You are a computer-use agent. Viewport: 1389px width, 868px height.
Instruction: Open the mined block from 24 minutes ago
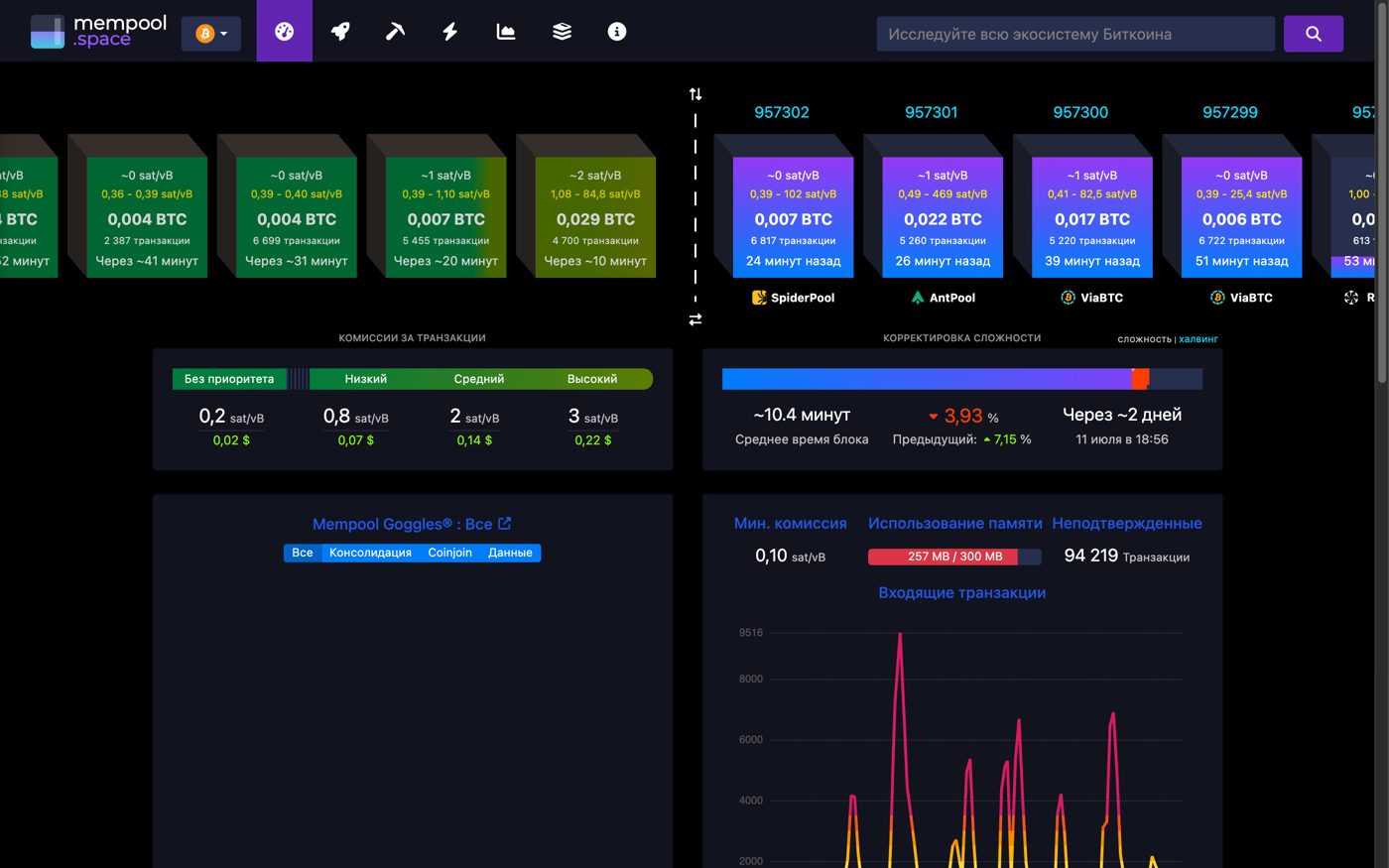pos(793,216)
